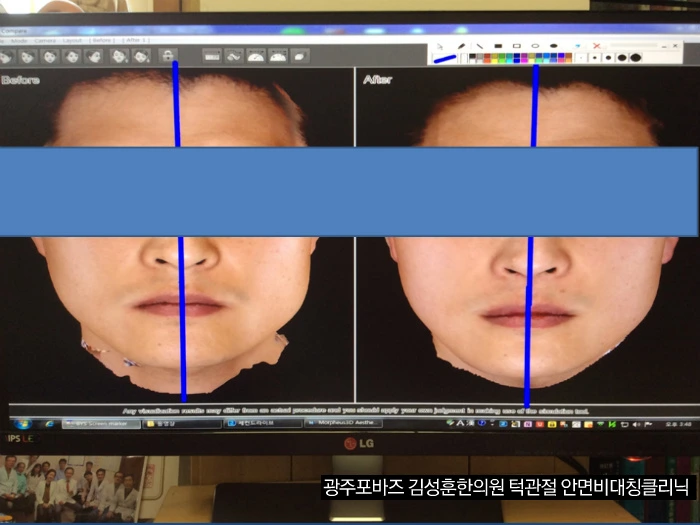Choose the second brush size dot
Viewport: 700px width, 525px height.
595,58
